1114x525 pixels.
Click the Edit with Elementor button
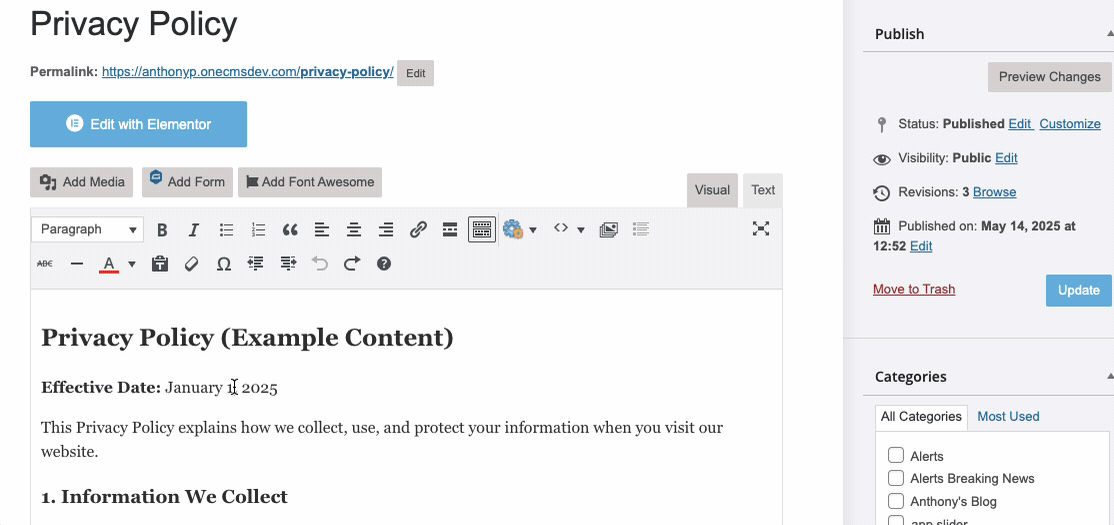pos(138,124)
